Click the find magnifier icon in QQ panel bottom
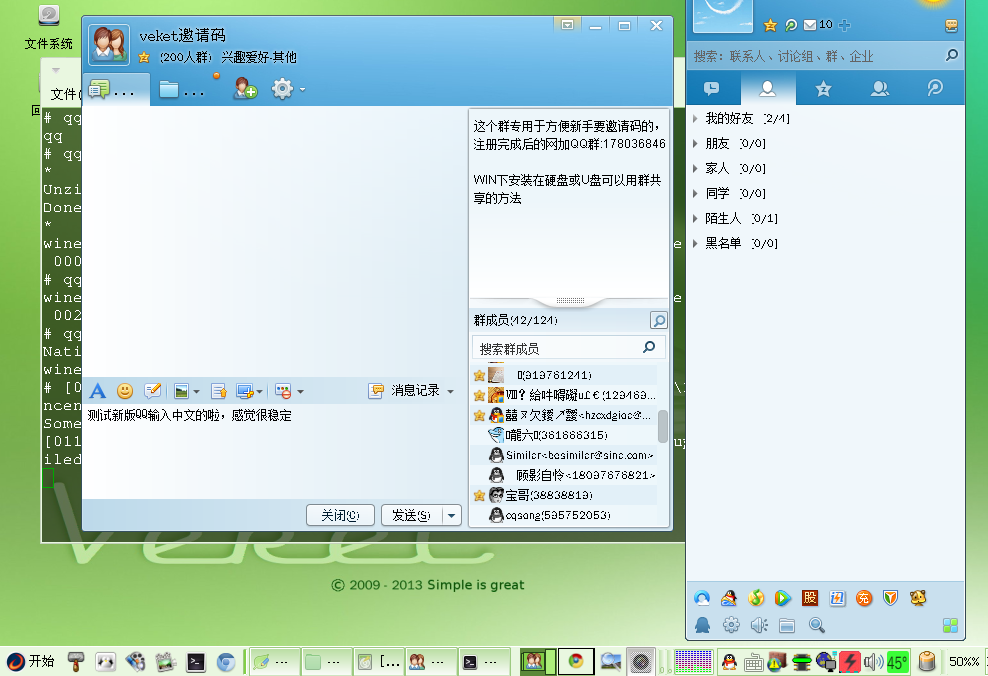This screenshot has width=988, height=676. pos(817,625)
